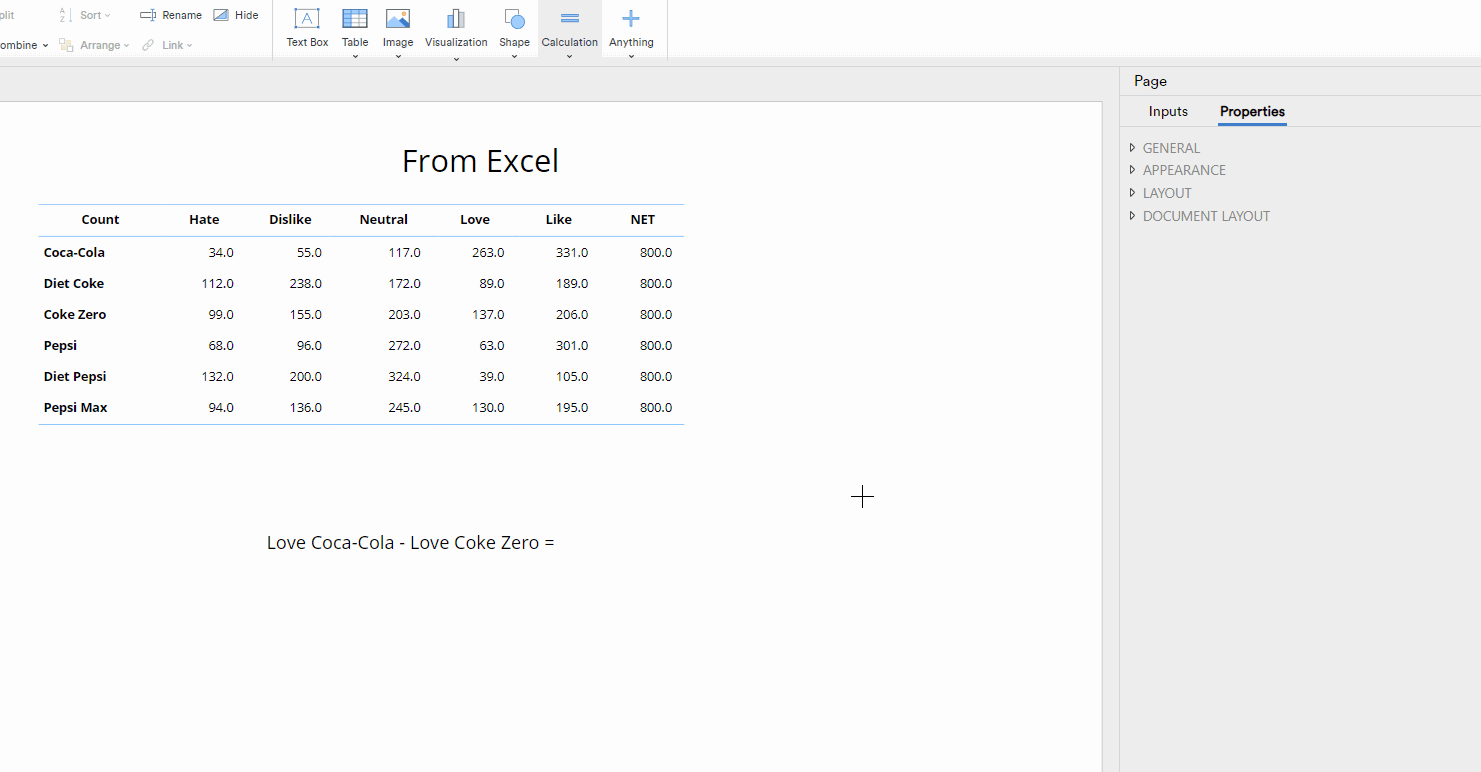The image size is (1481, 772).
Task: Select the Pepsi Max row label
Action: coord(76,408)
